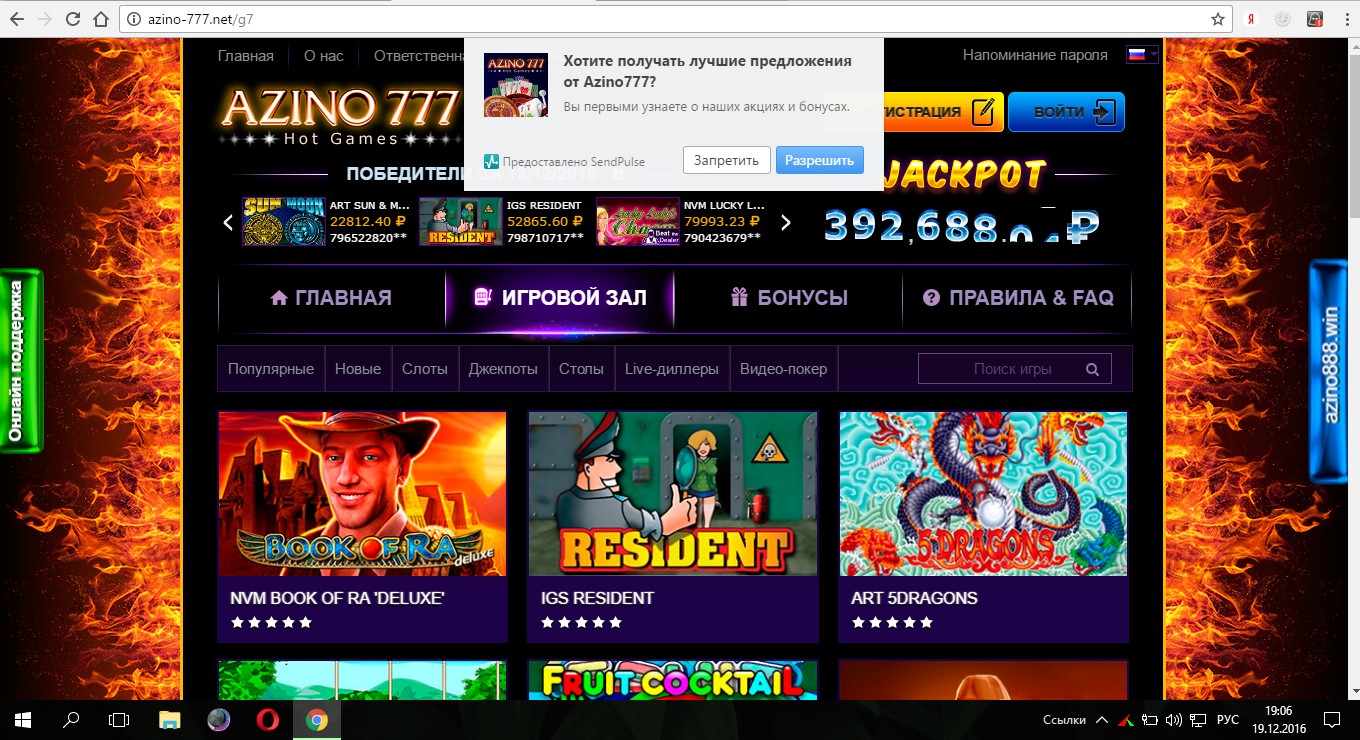Open the battery power tray icon
Viewport: 1360px width, 740px height.
point(1149,720)
